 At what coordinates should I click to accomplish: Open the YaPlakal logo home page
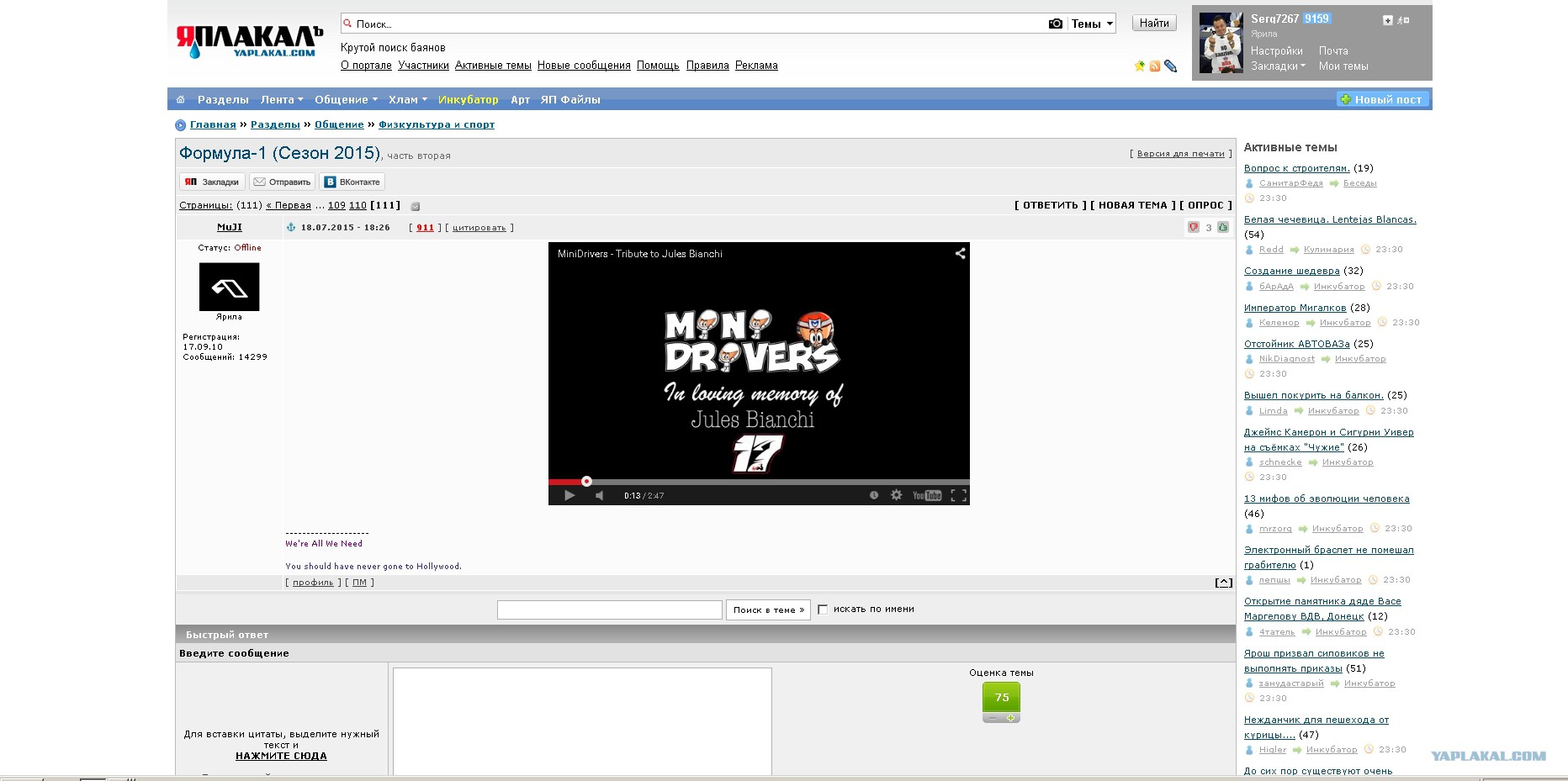(249, 42)
